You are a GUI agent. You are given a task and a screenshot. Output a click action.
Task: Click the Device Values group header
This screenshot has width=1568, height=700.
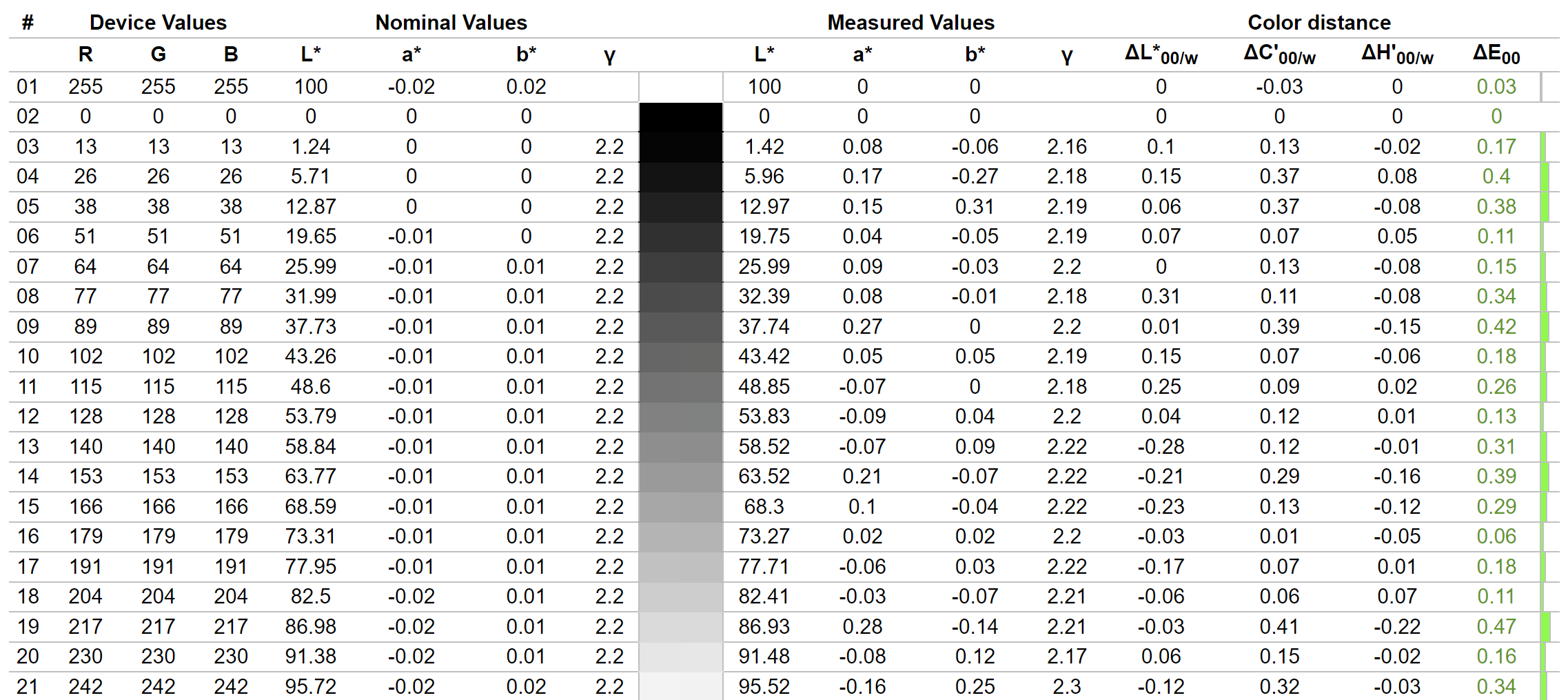[x=158, y=23]
